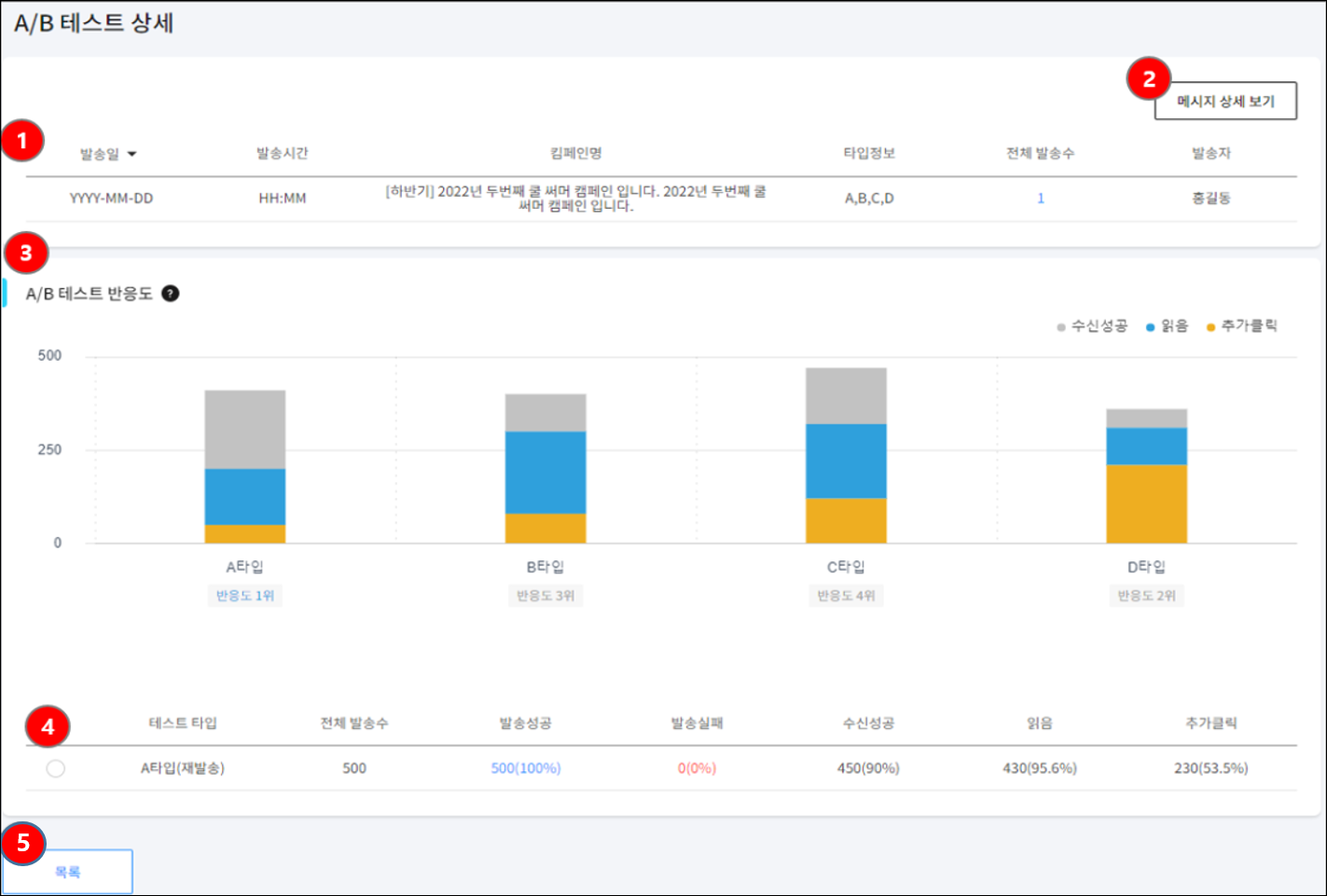The image size is (1327, 896).
Task: Click the 반응도 1위 badge
Action: 245,596
